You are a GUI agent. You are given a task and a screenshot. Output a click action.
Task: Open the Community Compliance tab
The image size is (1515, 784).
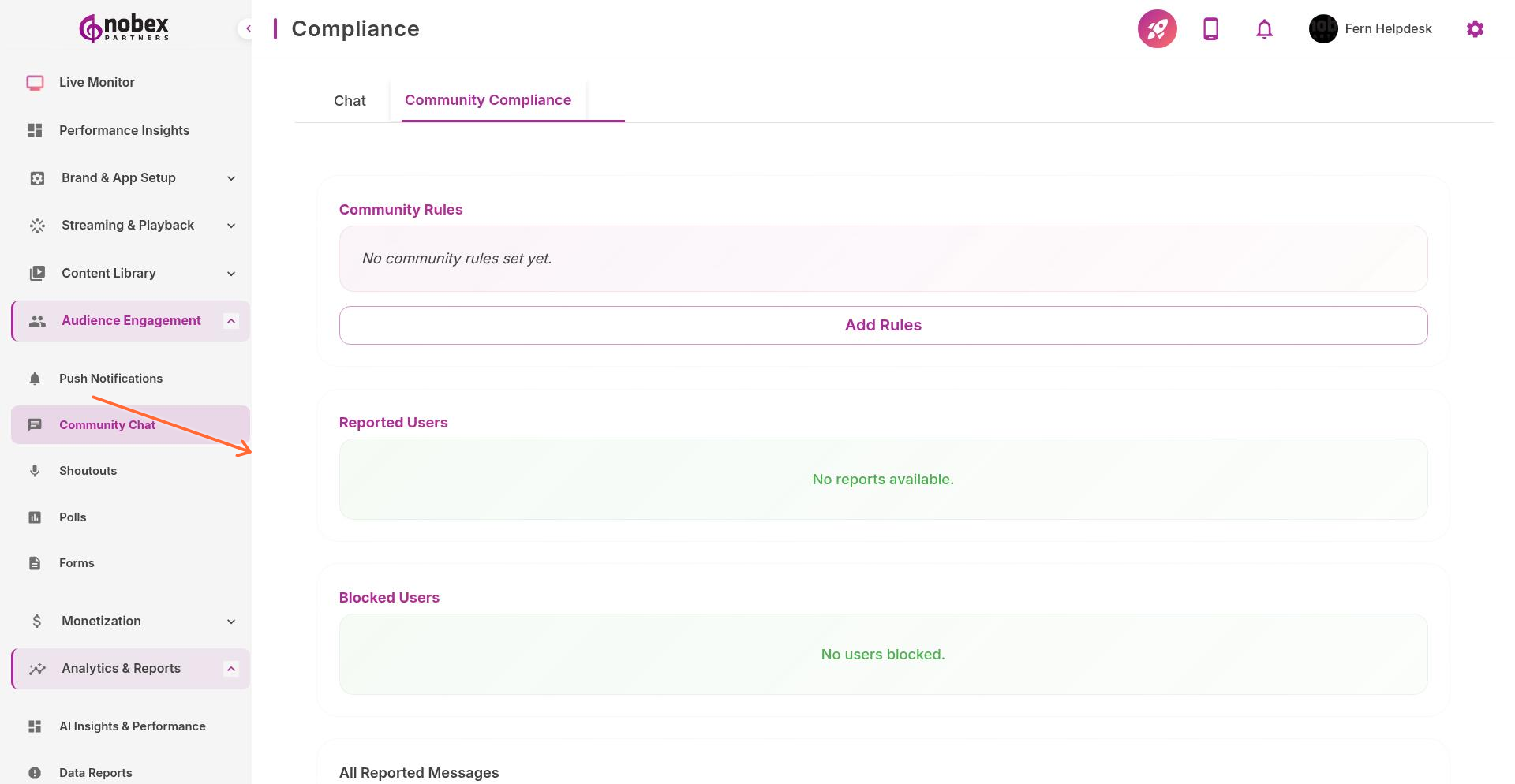pyautogui.click(x=488, y=99)
